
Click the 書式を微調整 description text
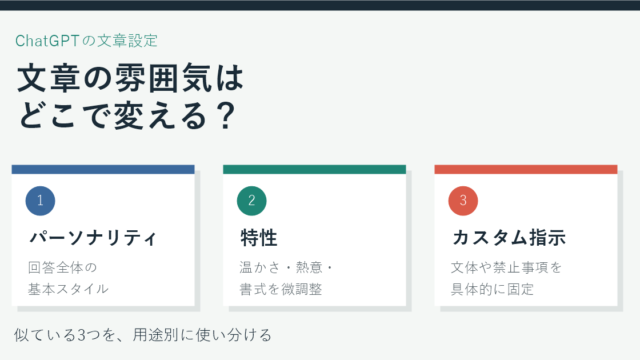[x=281, y=289]
